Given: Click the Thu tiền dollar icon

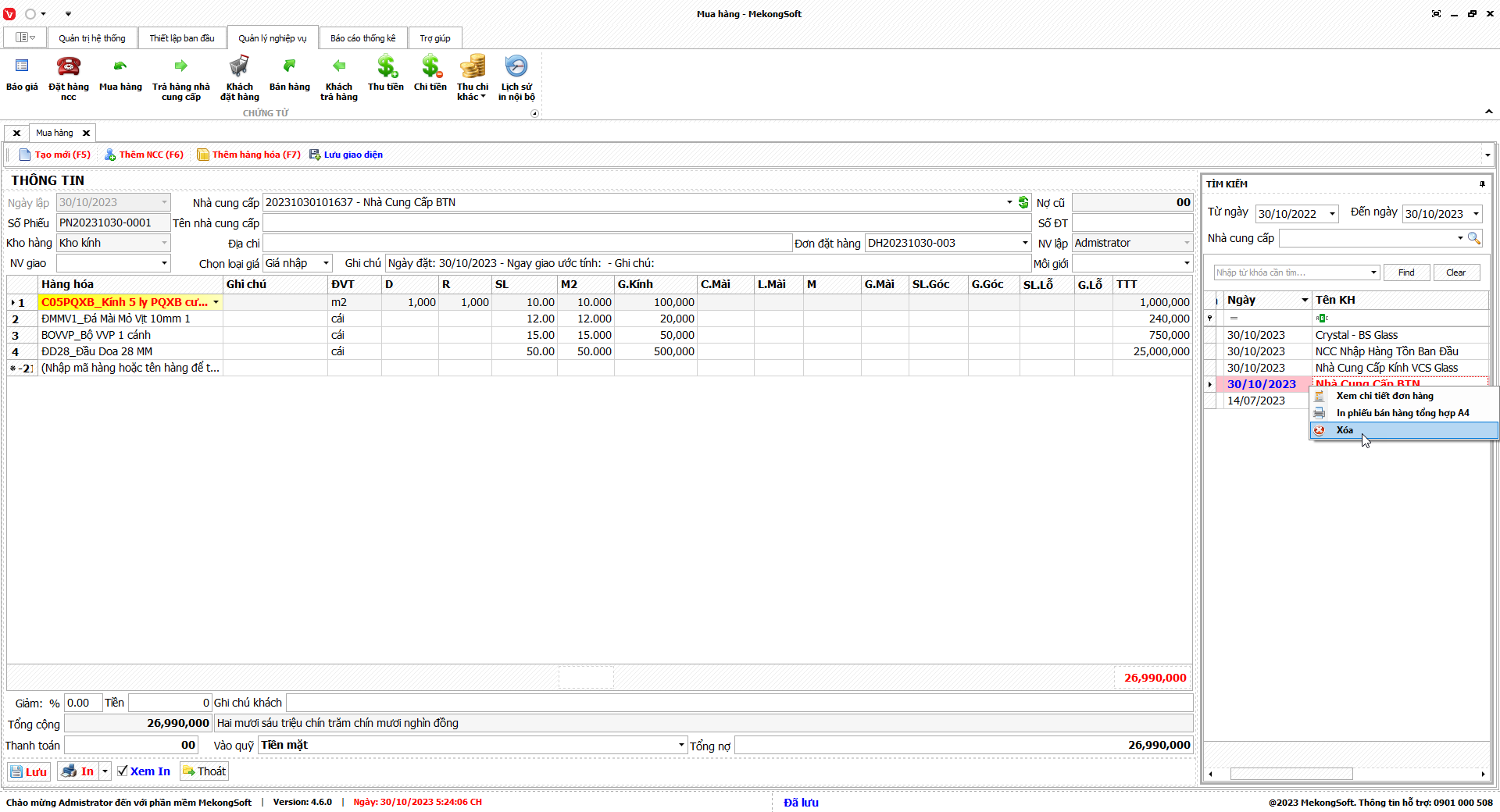Looking at the screenshot, I should 386,67.
